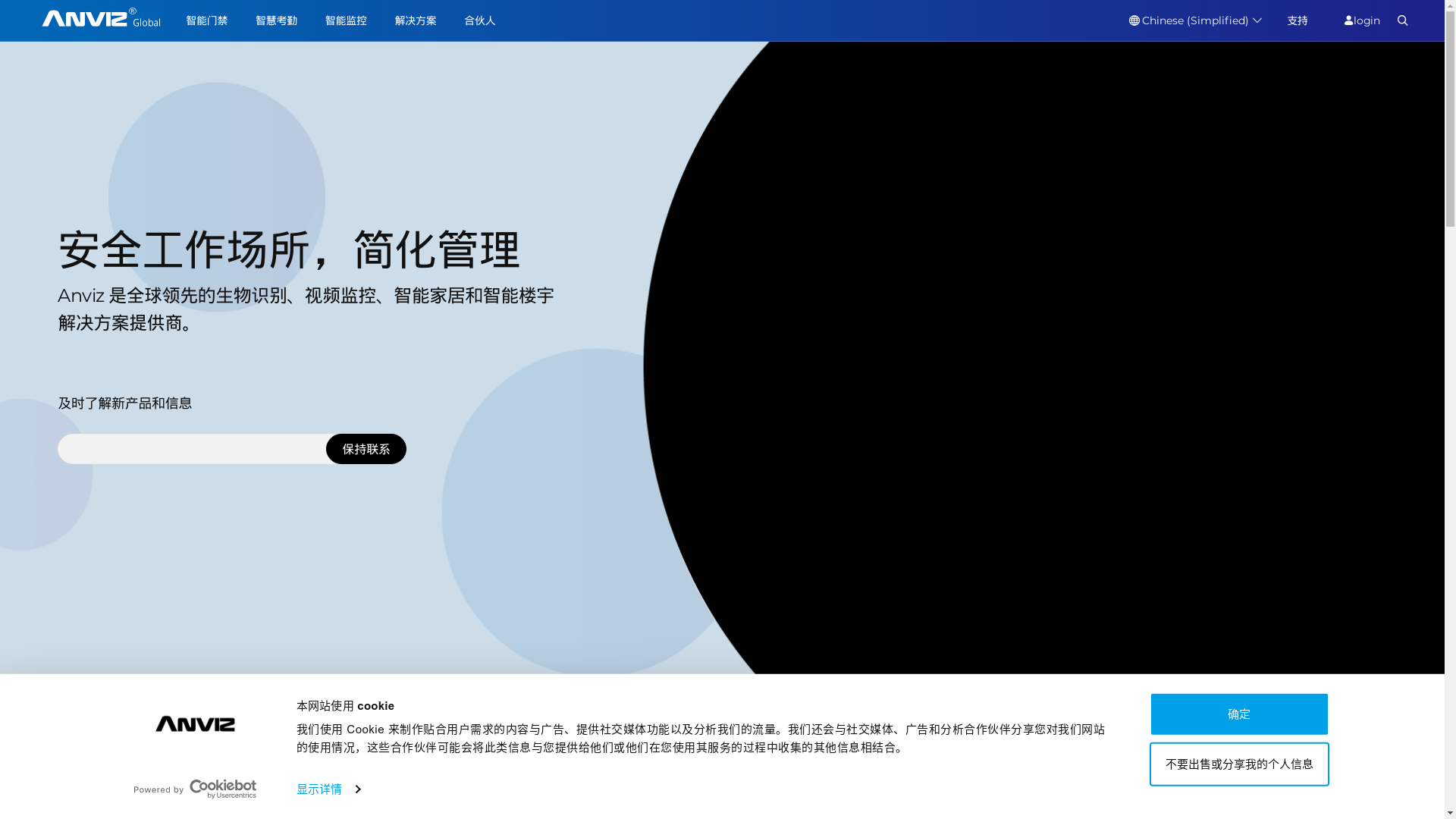Open the 支持 menu
Screen dimensions: 1456x819
coord(1298,20)
